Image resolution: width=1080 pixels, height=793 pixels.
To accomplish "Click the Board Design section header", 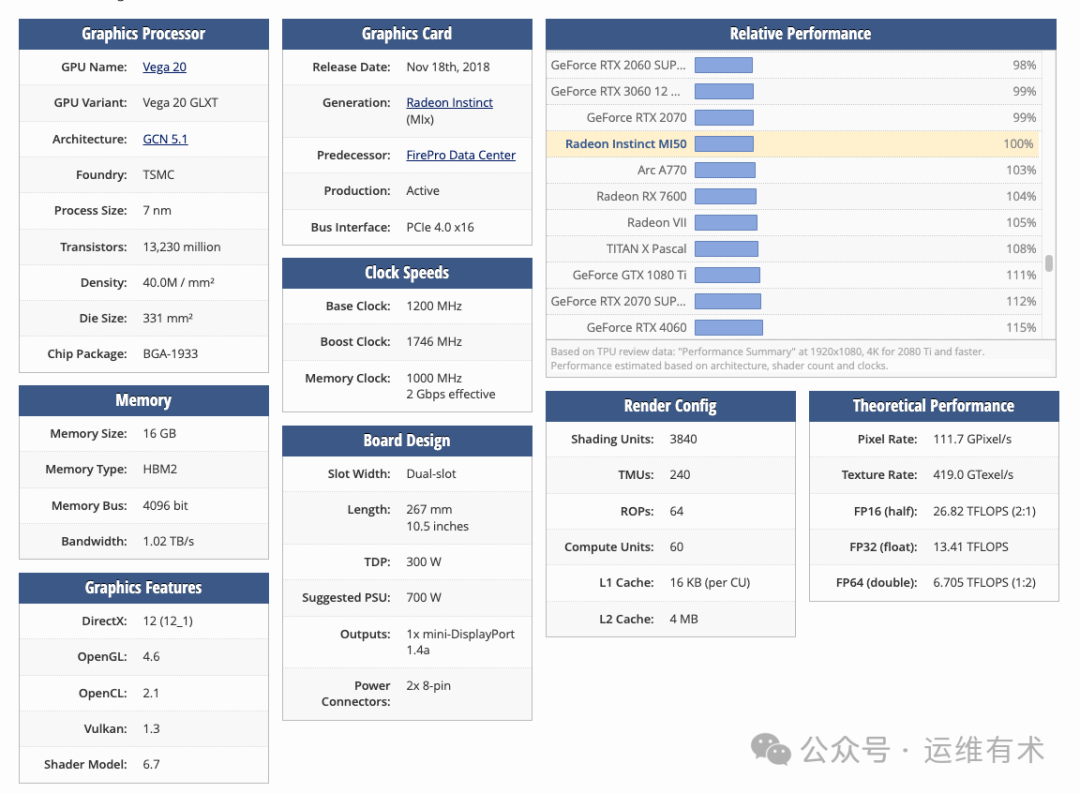I will [407, 441].
